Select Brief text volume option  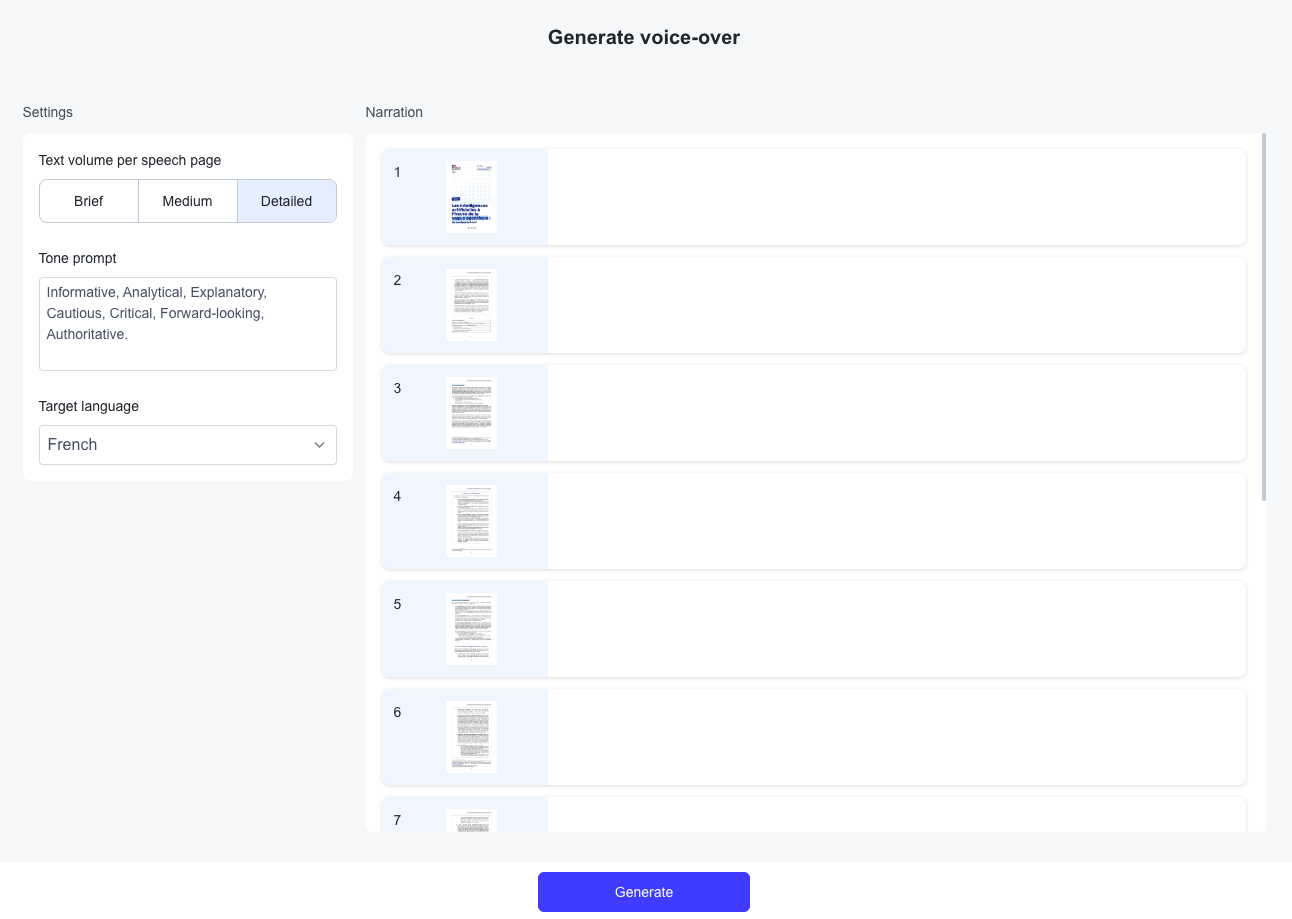point(88,201)
